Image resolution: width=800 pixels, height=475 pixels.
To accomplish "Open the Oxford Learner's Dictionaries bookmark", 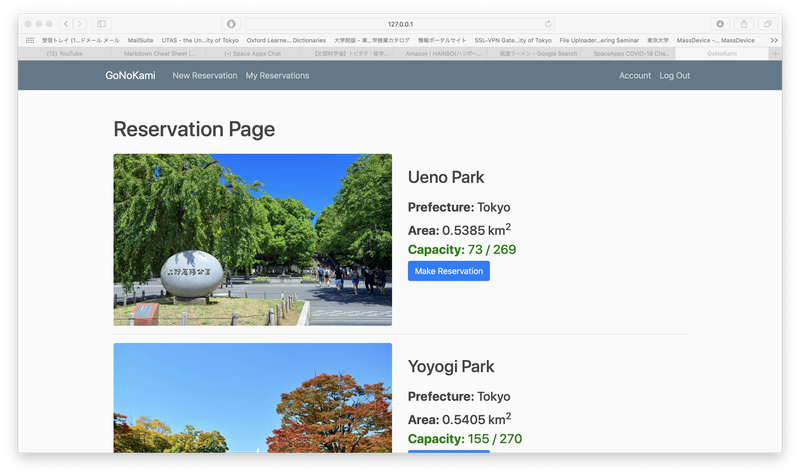I will [286, 40].
